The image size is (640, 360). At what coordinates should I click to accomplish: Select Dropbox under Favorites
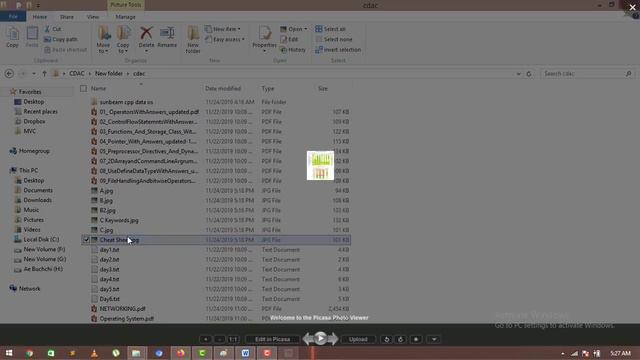point(34,121)
